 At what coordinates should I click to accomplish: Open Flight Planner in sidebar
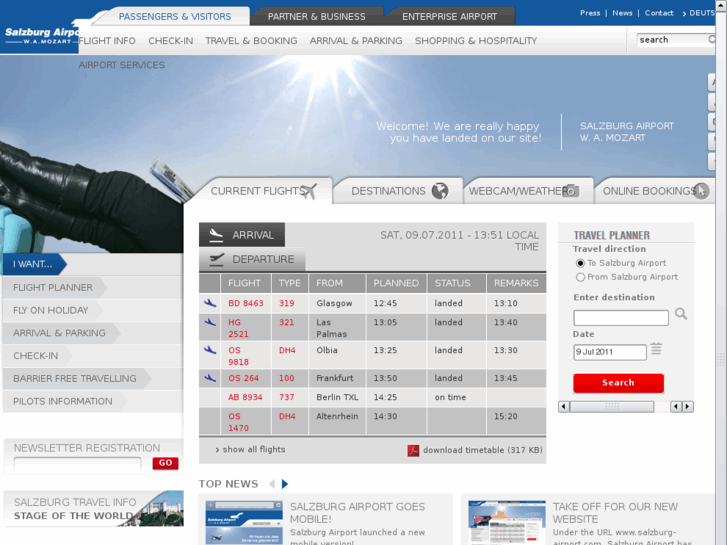(x=53, y=288)
